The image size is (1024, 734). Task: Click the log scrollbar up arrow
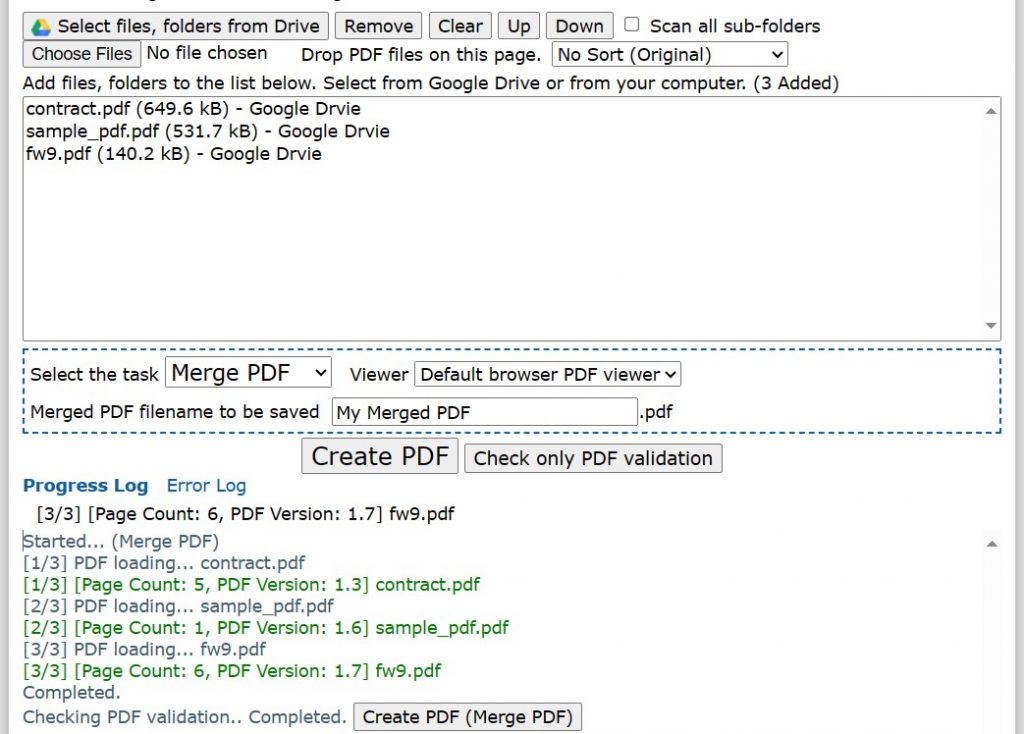(992, 542)
